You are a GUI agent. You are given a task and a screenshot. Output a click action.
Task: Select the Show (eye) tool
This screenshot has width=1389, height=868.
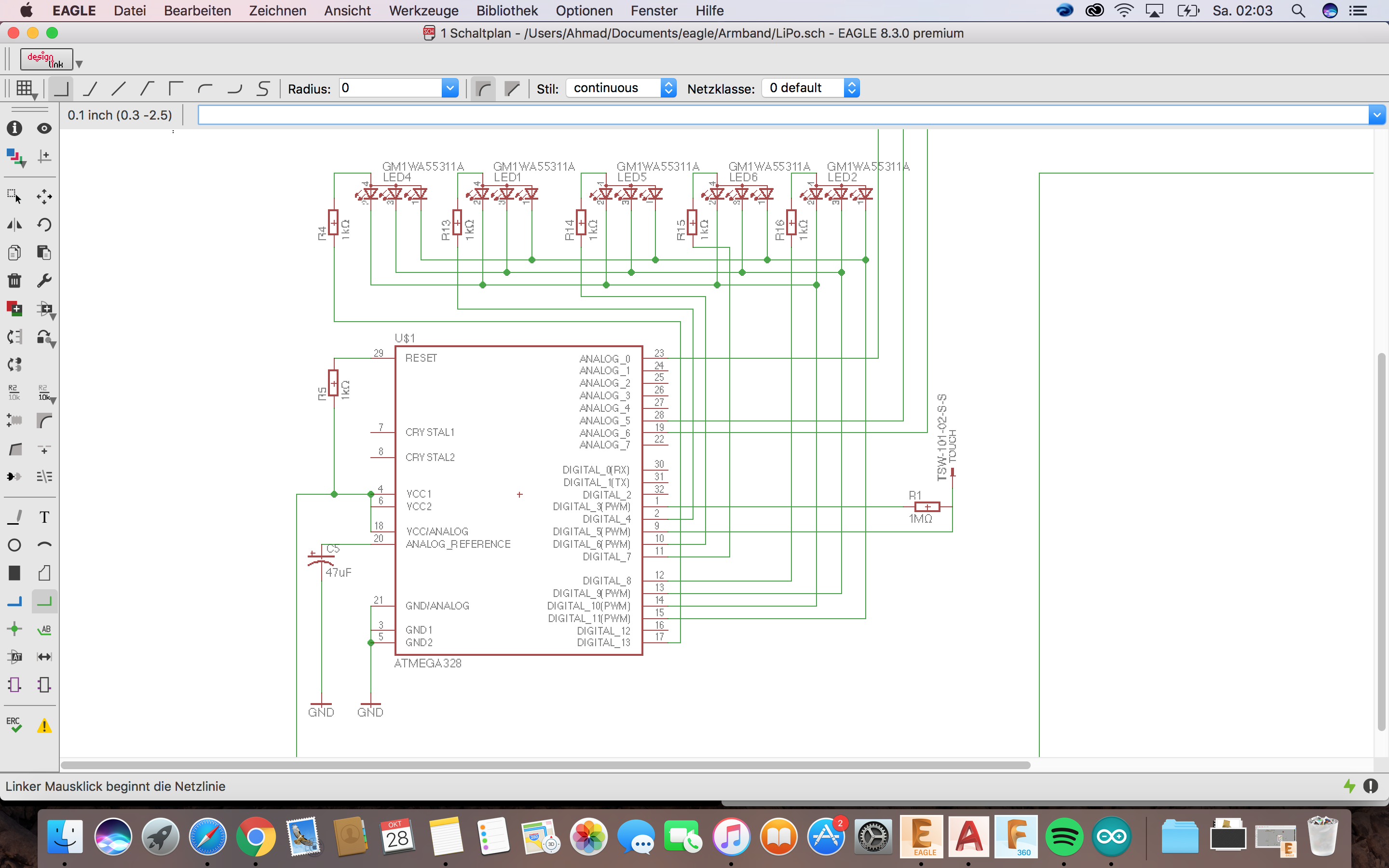[x=44, y=128]
